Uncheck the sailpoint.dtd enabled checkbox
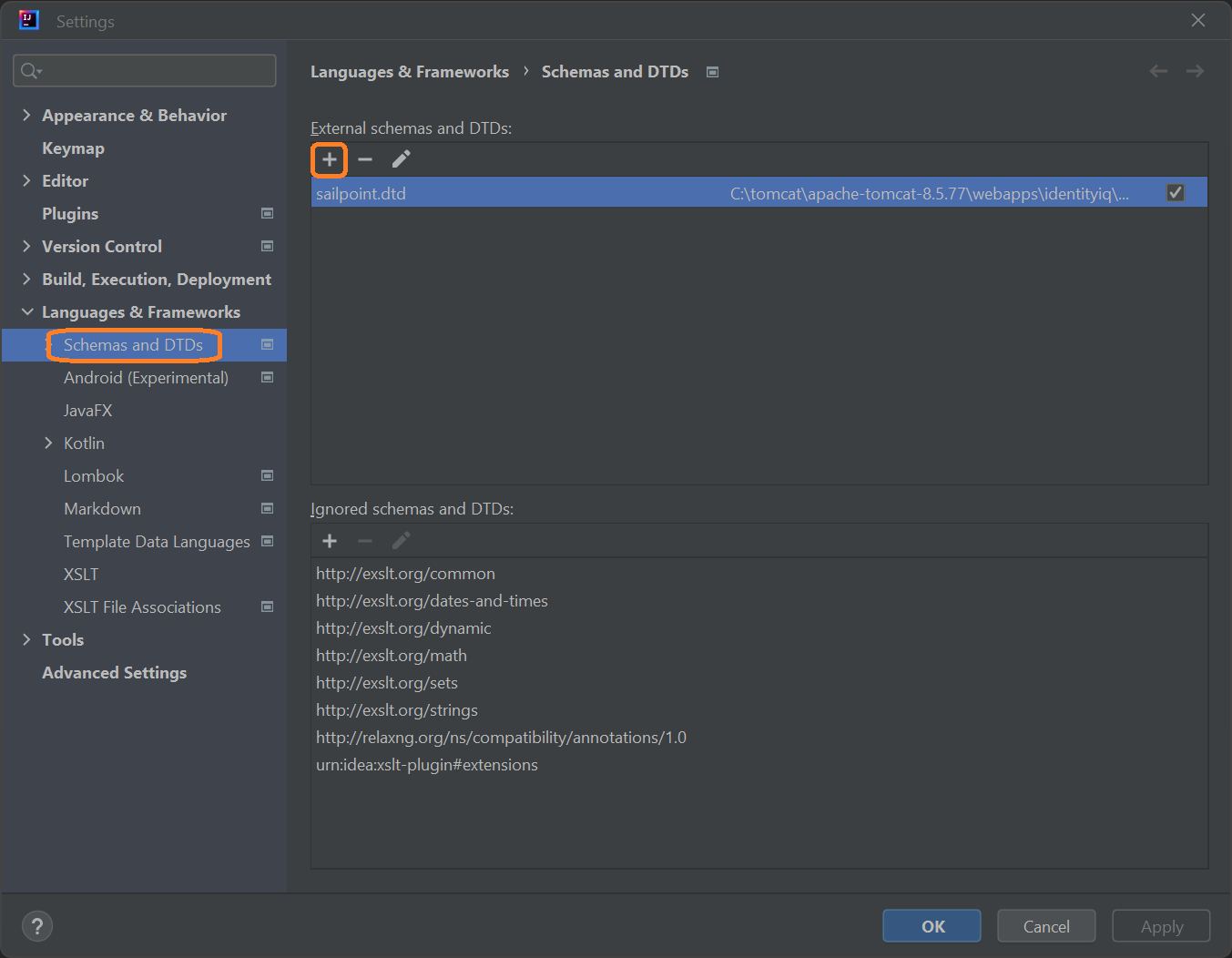The width and height of the screenshot is (1232, 958). coord(1176,192)
